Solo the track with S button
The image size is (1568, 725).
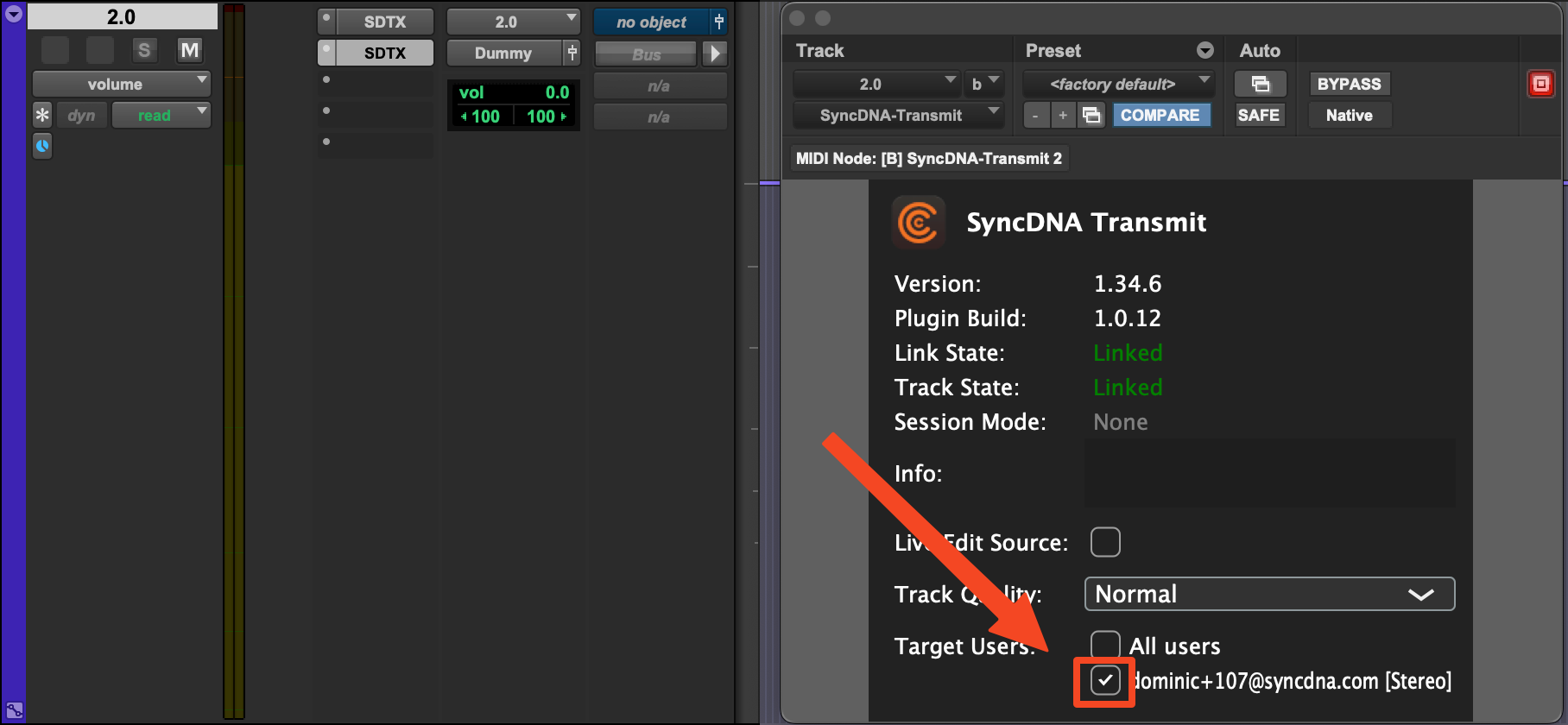pyautogui.click(x=144, y=50)
